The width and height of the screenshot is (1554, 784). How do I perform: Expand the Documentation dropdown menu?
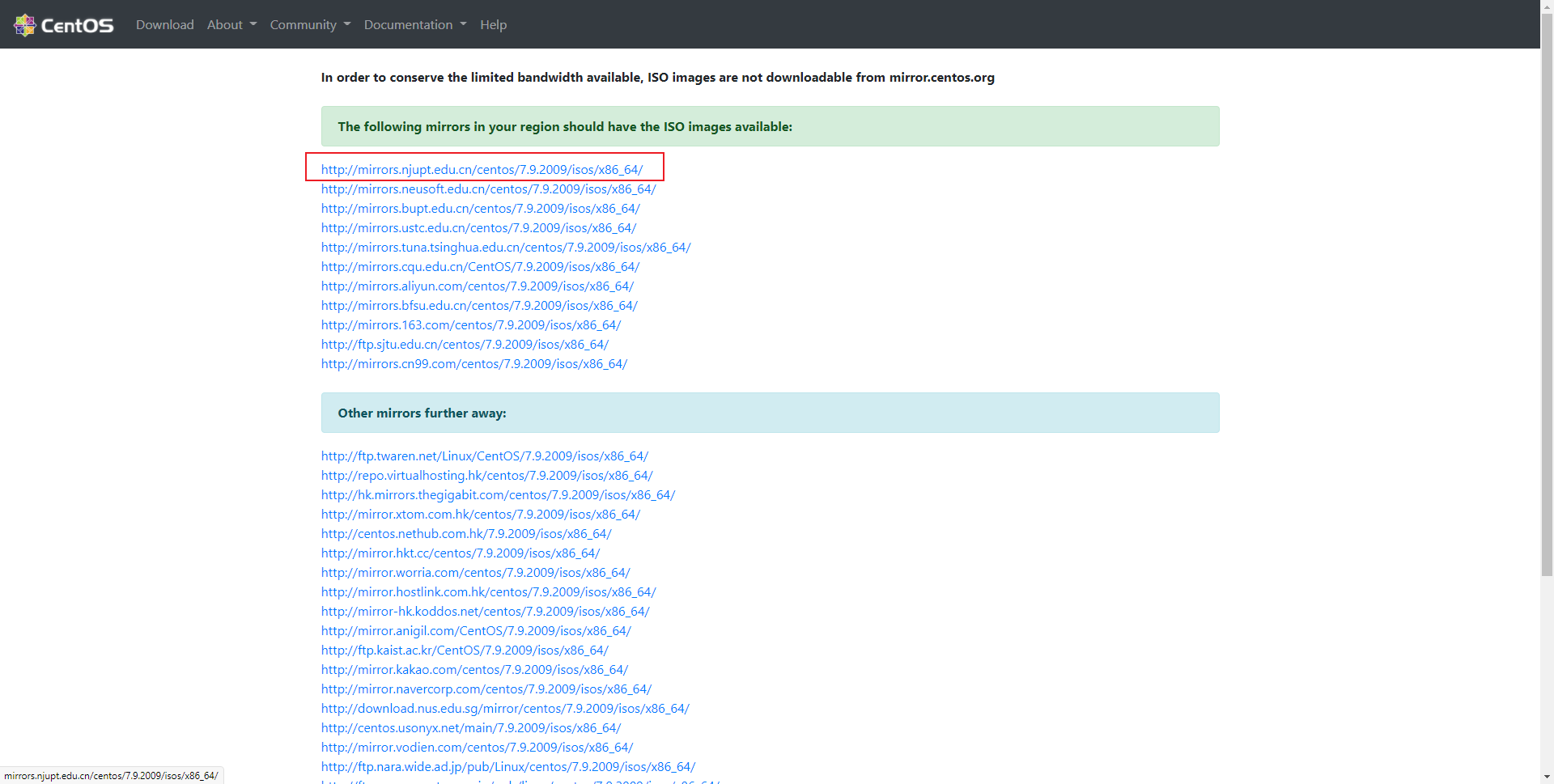click(415, 25)
